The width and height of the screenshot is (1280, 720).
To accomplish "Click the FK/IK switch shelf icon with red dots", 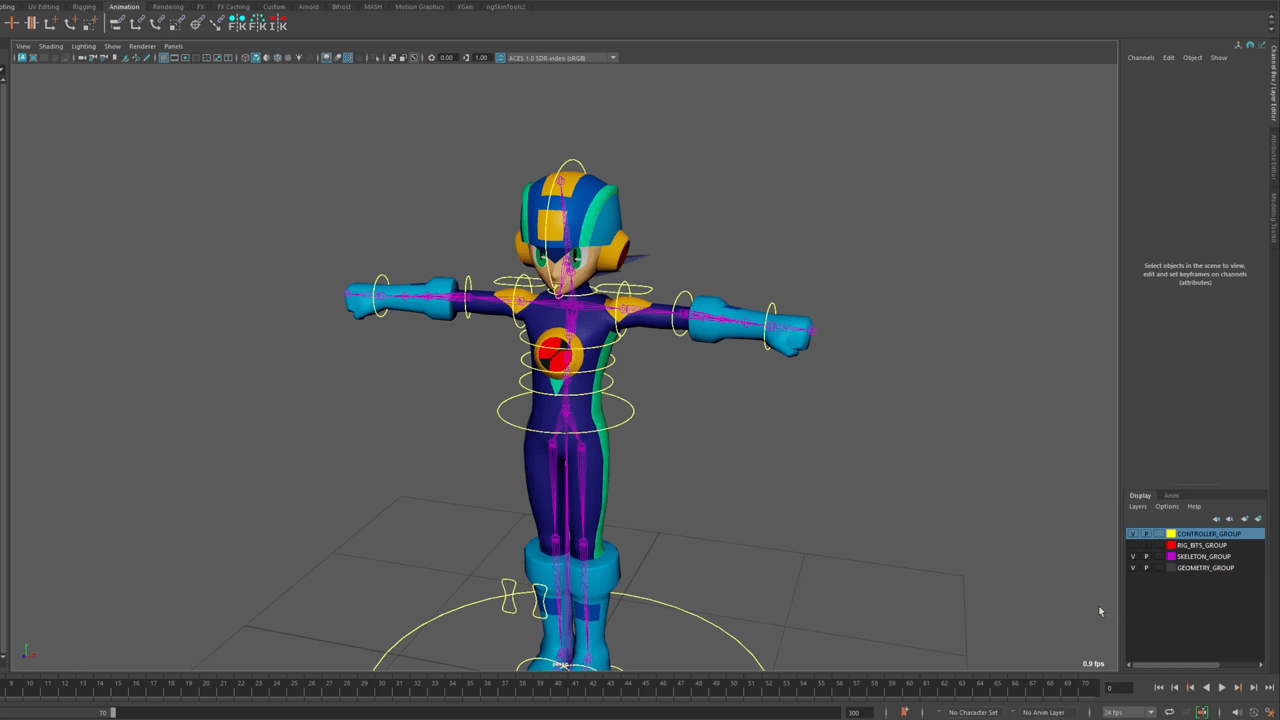I will (x=276, y=23).
